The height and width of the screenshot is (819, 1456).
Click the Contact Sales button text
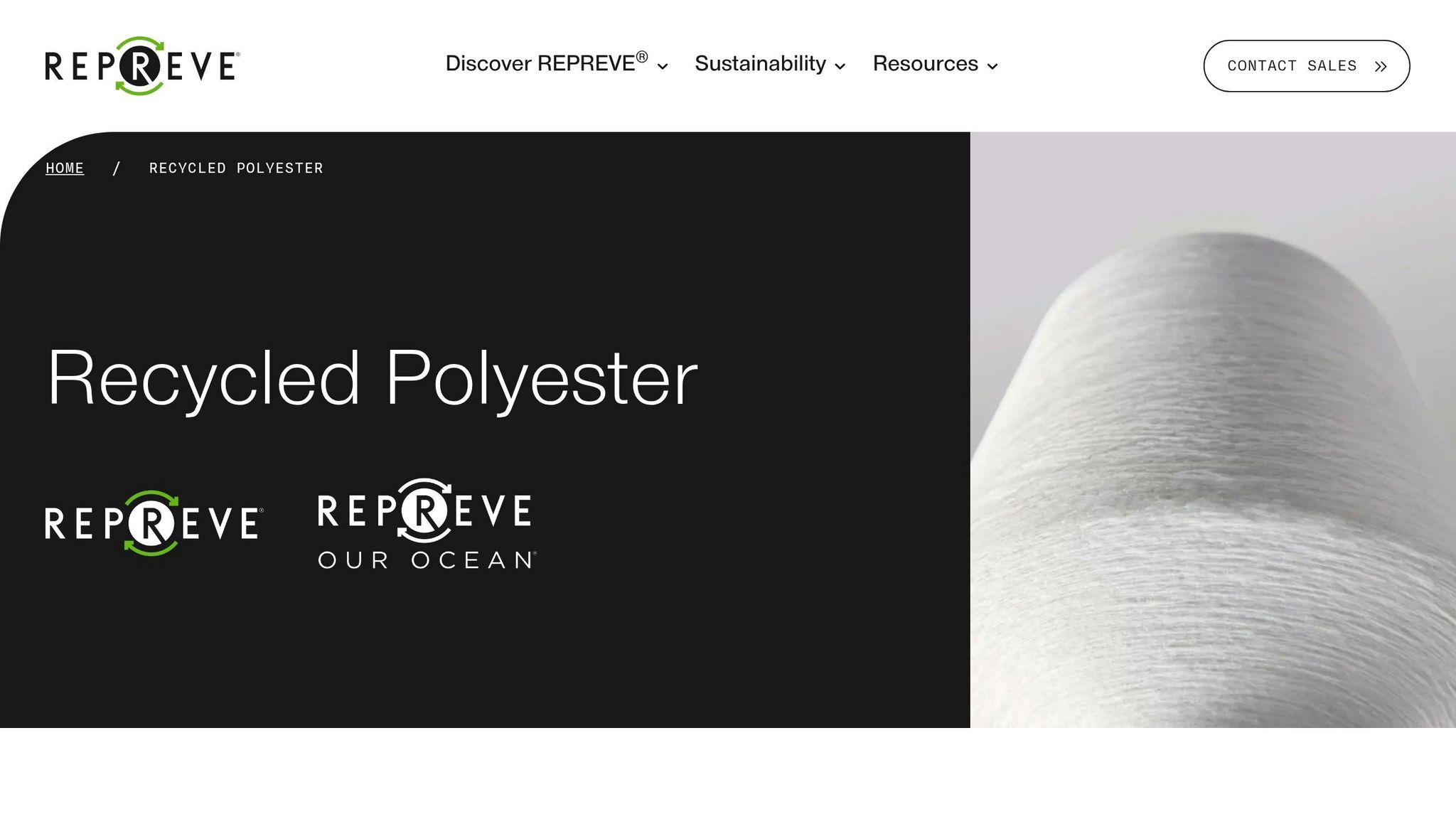coord(1292,66)
